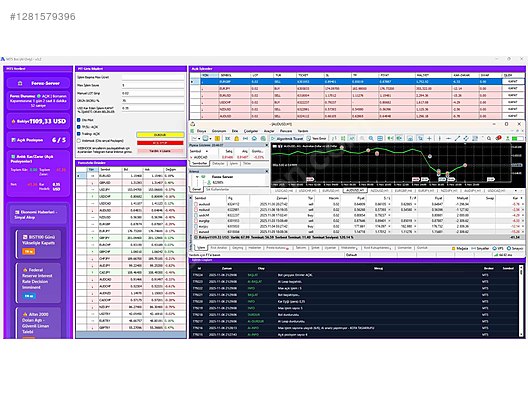Image resolution: width=528 pixels, height=396 pixels.
Task: Click the flame icon next to the balance
Action: coord(13,121)
